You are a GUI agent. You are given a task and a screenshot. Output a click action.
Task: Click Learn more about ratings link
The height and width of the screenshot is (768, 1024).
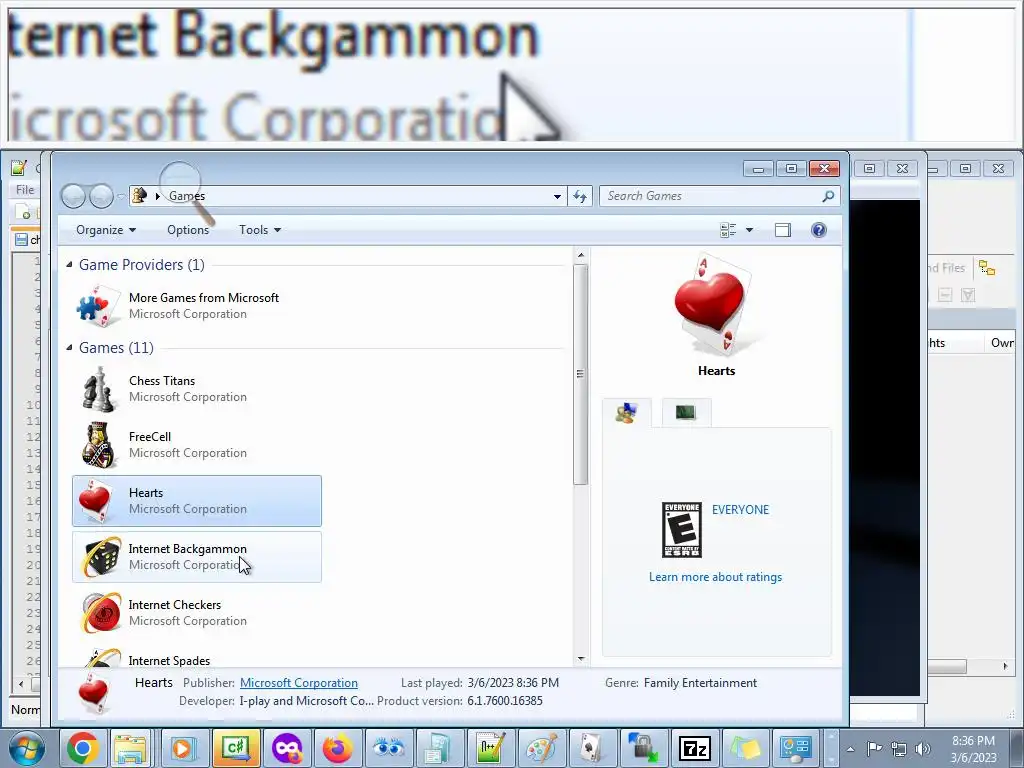tap(715, 577)
